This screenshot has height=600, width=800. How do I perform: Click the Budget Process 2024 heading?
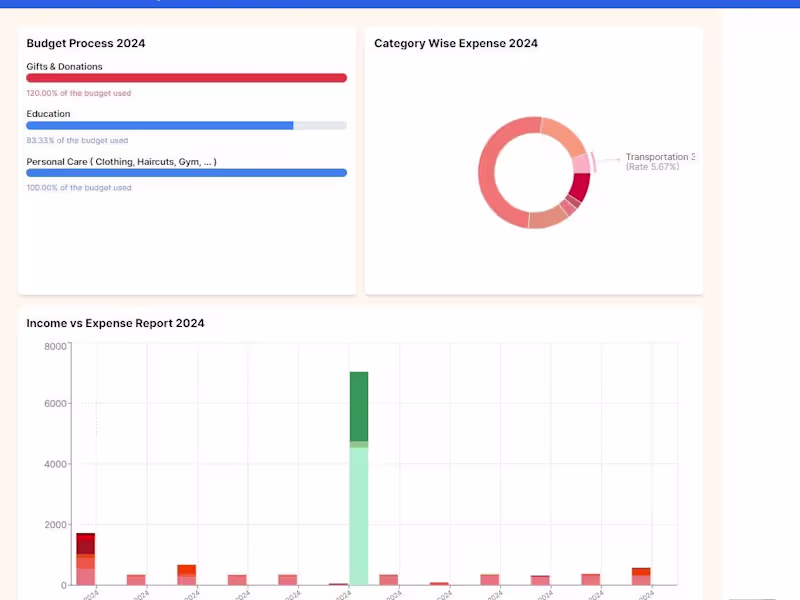point(86,43)
